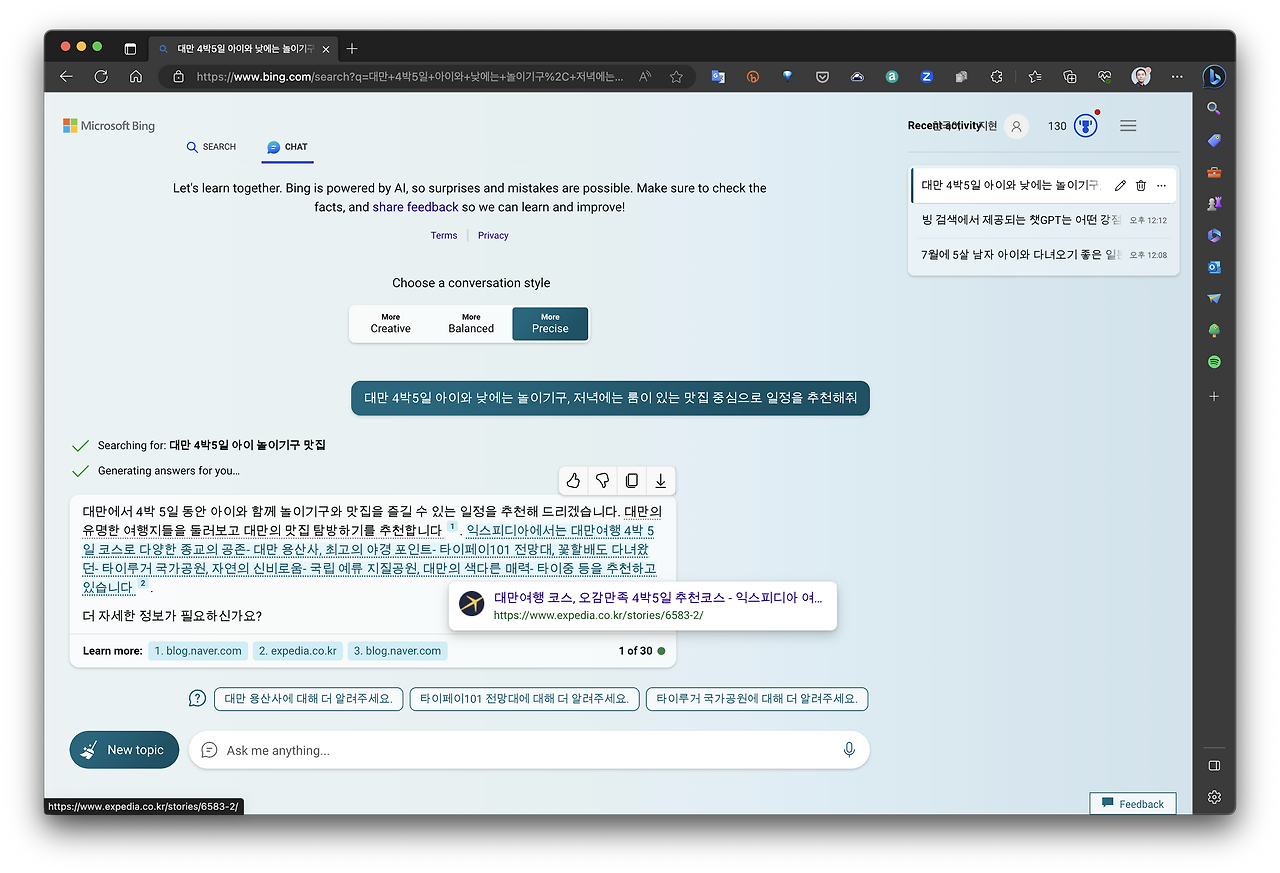Close the Bing search browser tab
Screen dimensions: 1280x873
(325, 48)
